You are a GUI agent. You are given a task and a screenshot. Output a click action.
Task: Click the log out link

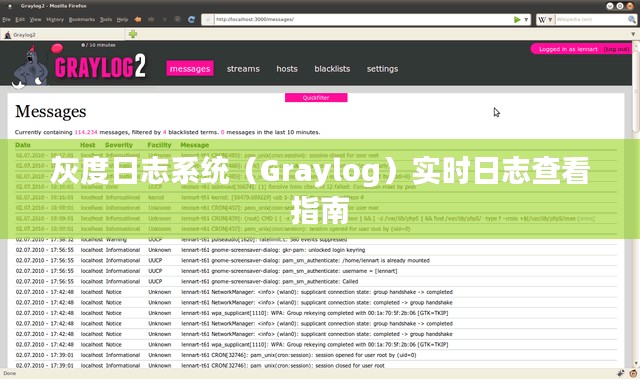[x=617, y=49]
